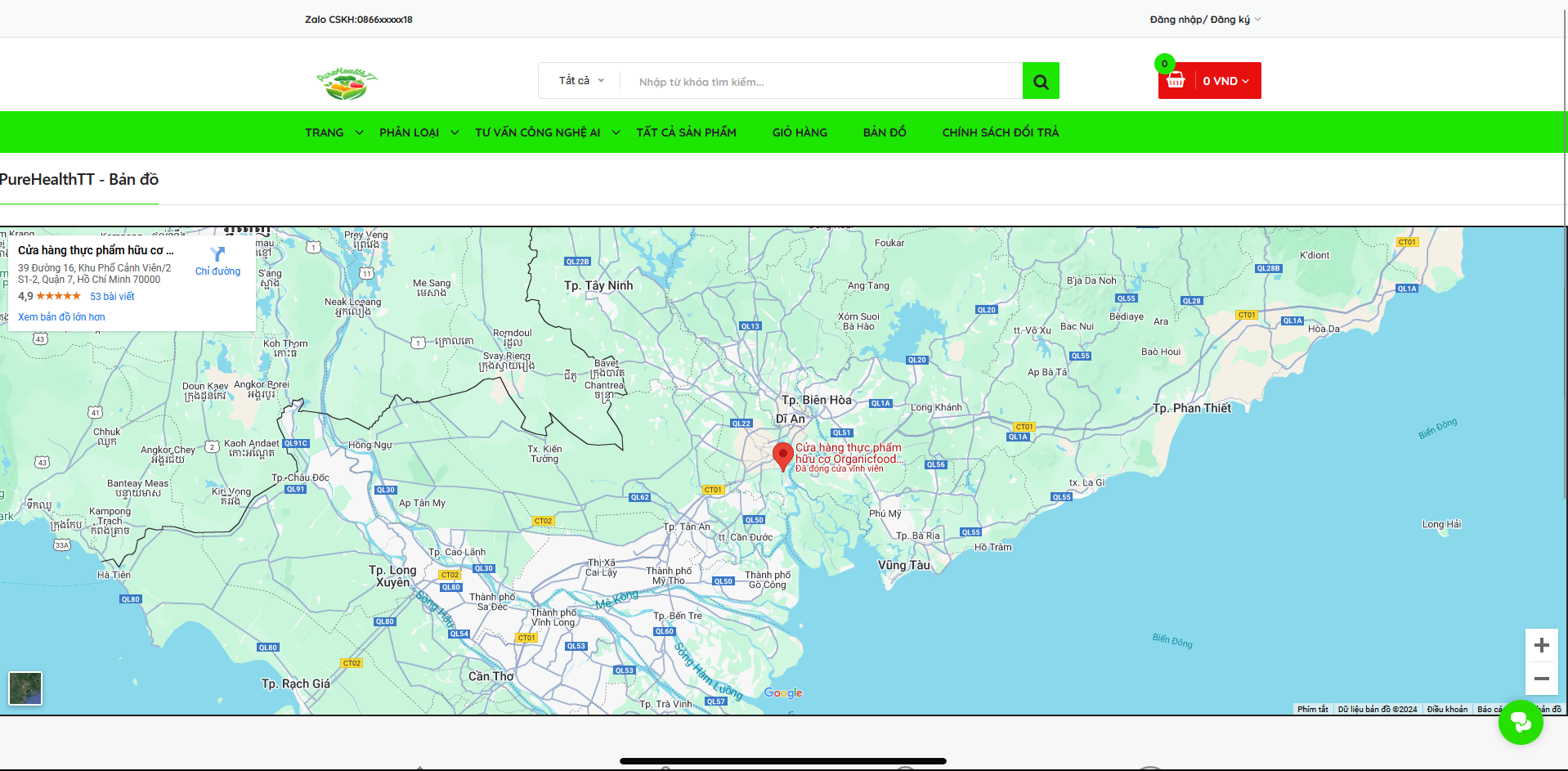Click the Tp. Phan Thiết map label

(x=1192, y=408)
